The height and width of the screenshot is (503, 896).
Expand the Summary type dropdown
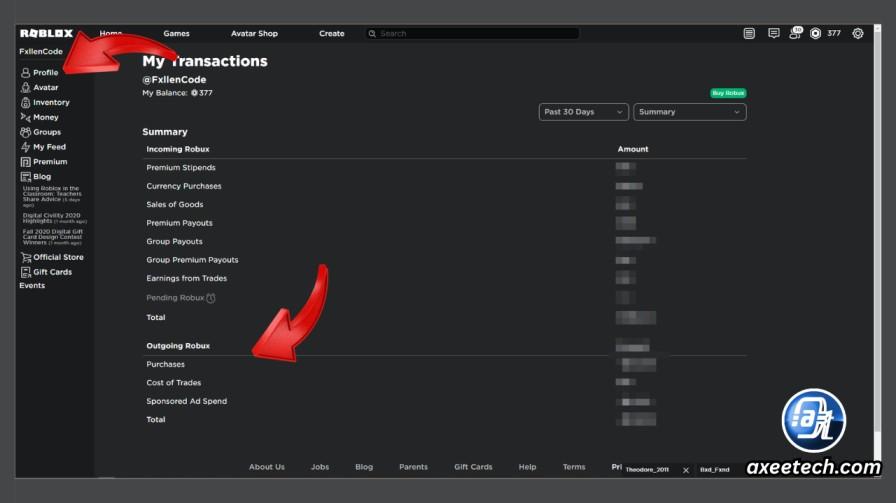point(690,112)
